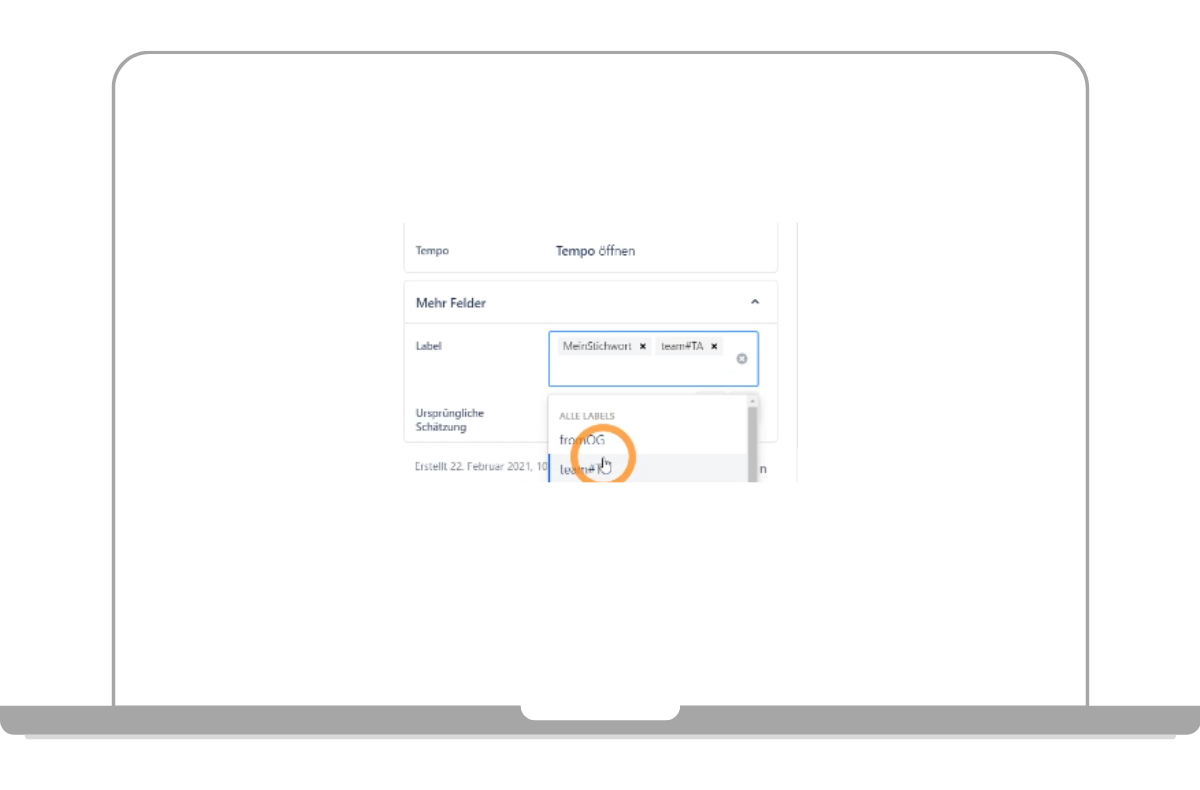Click the cut-off text right of dropdown
The width and height of the screenshot is (1200, 790).
tap(763, 468)
